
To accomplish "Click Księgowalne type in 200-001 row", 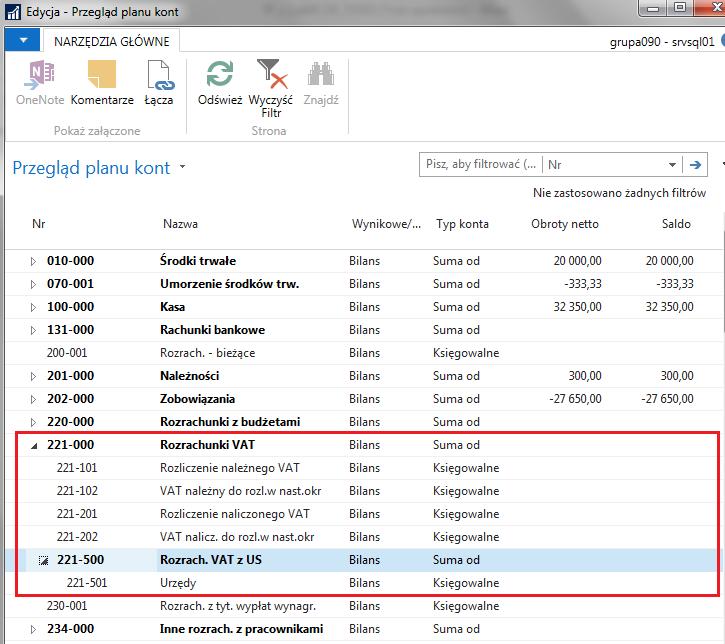I will [x=466, y=353].
